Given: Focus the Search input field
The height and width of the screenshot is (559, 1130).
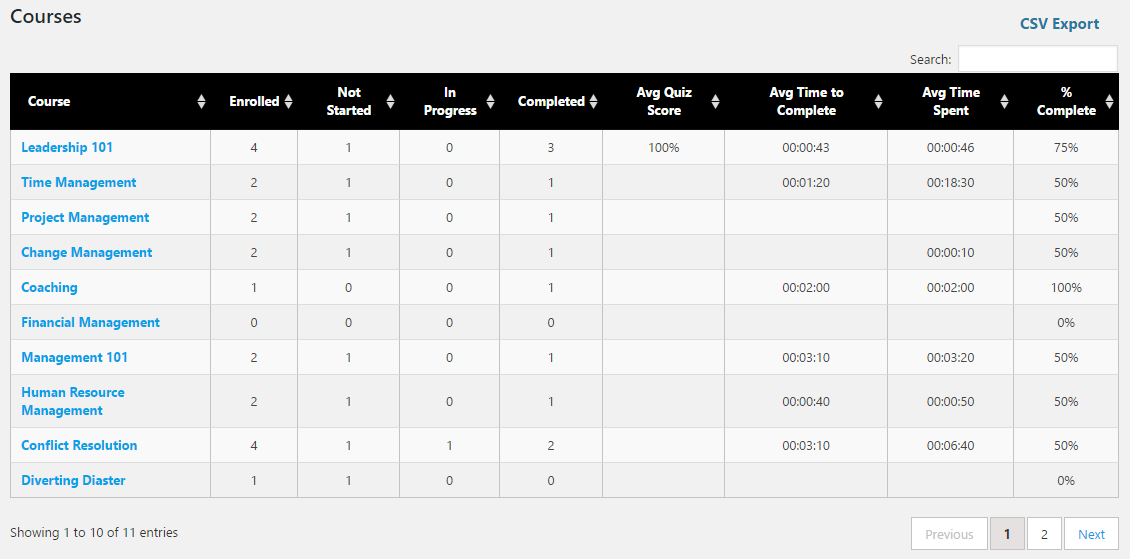Looking at the screenshot, I should 1037,59.
